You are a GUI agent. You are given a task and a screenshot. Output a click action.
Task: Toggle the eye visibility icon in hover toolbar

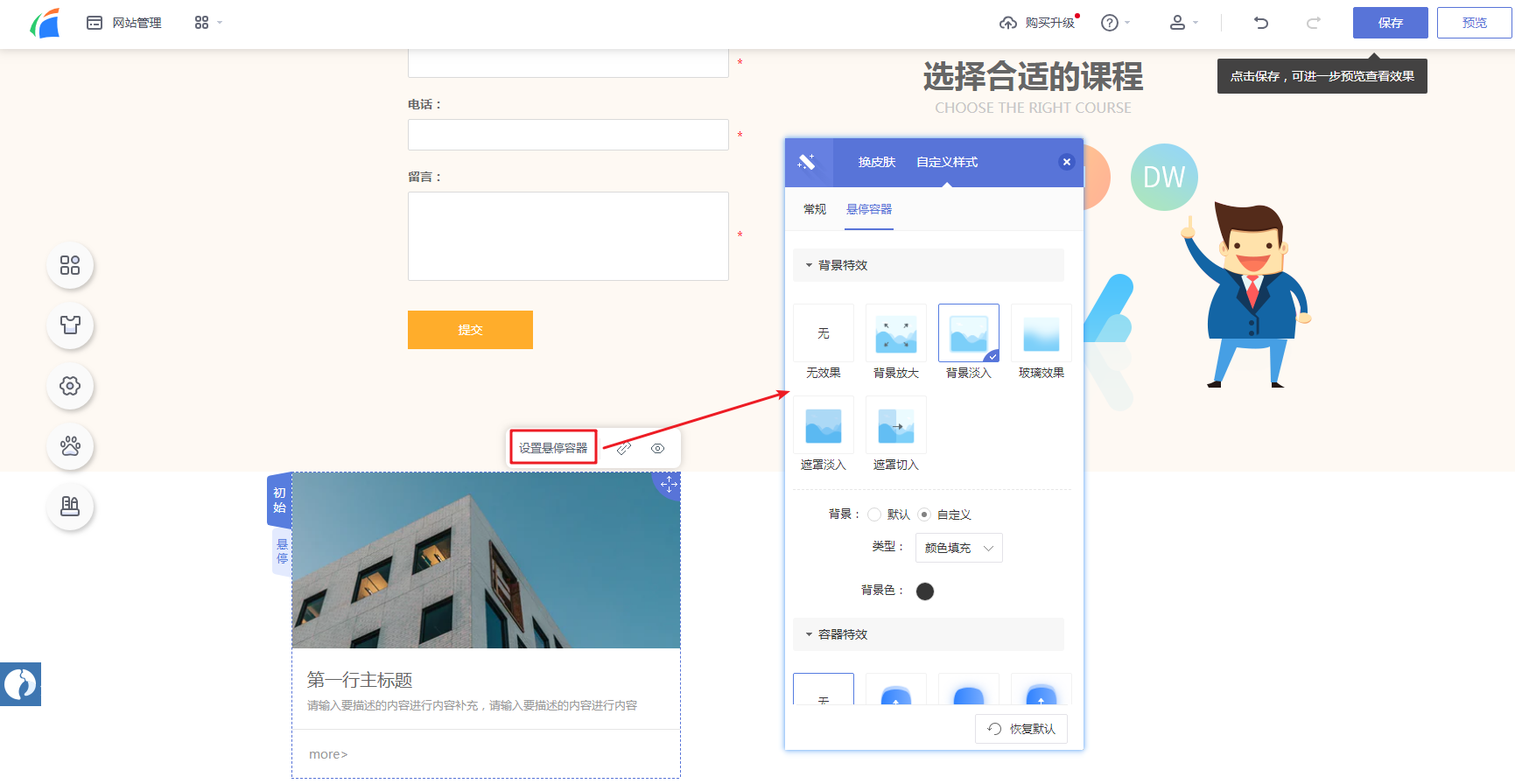(x=658, y=448)
